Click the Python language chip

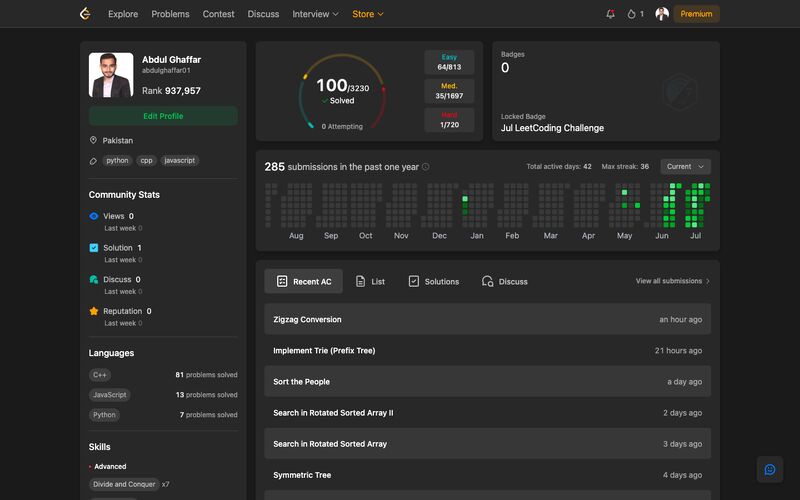(x=104, y=415)
